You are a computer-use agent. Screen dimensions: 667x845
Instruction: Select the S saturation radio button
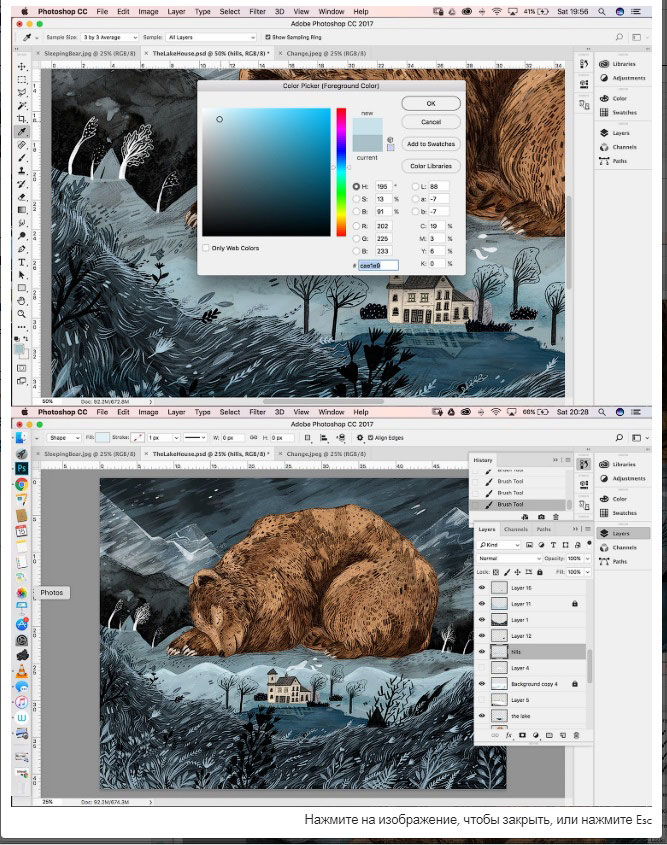tap(356, 199)
